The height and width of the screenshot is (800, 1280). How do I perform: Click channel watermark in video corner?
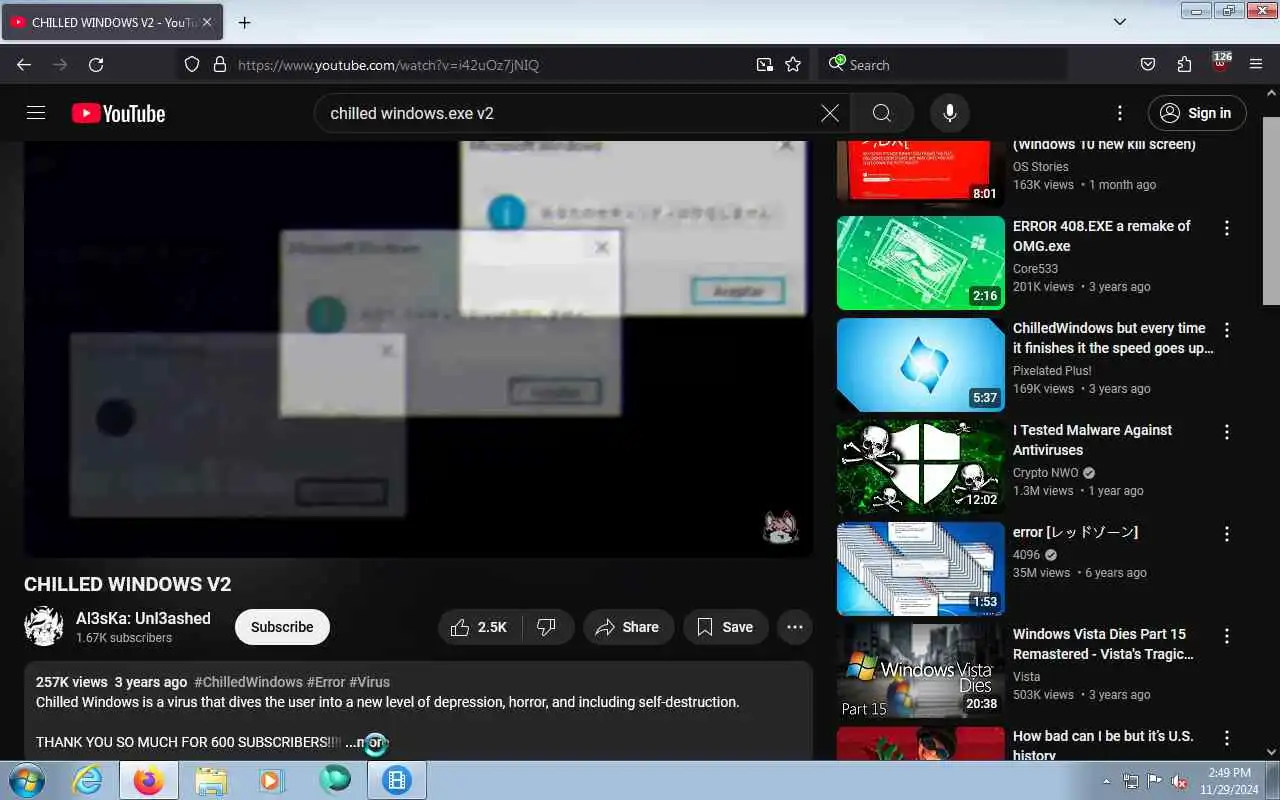(x=781, y=526)
